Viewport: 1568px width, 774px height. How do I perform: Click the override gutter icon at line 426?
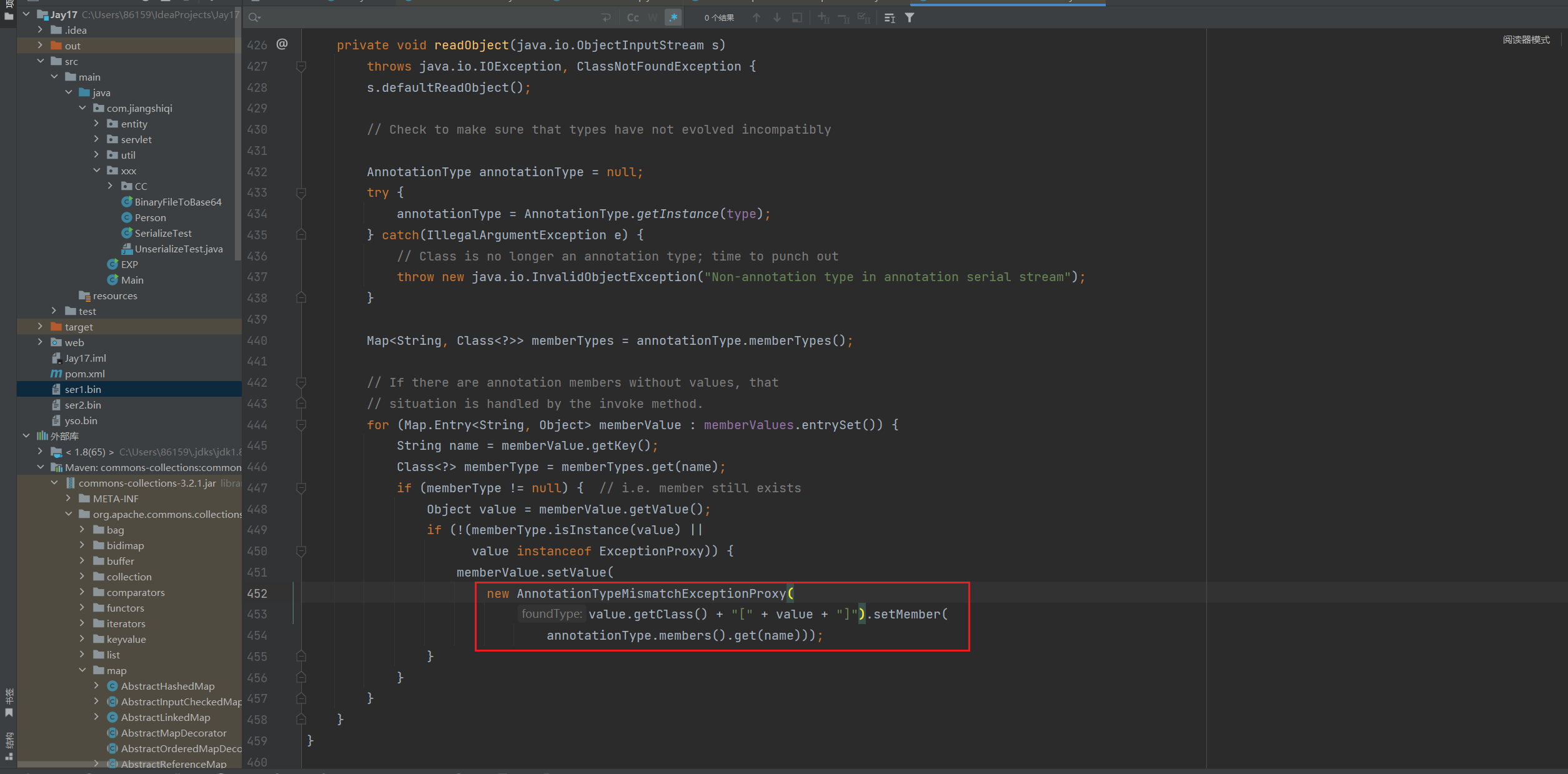(282, 44)
